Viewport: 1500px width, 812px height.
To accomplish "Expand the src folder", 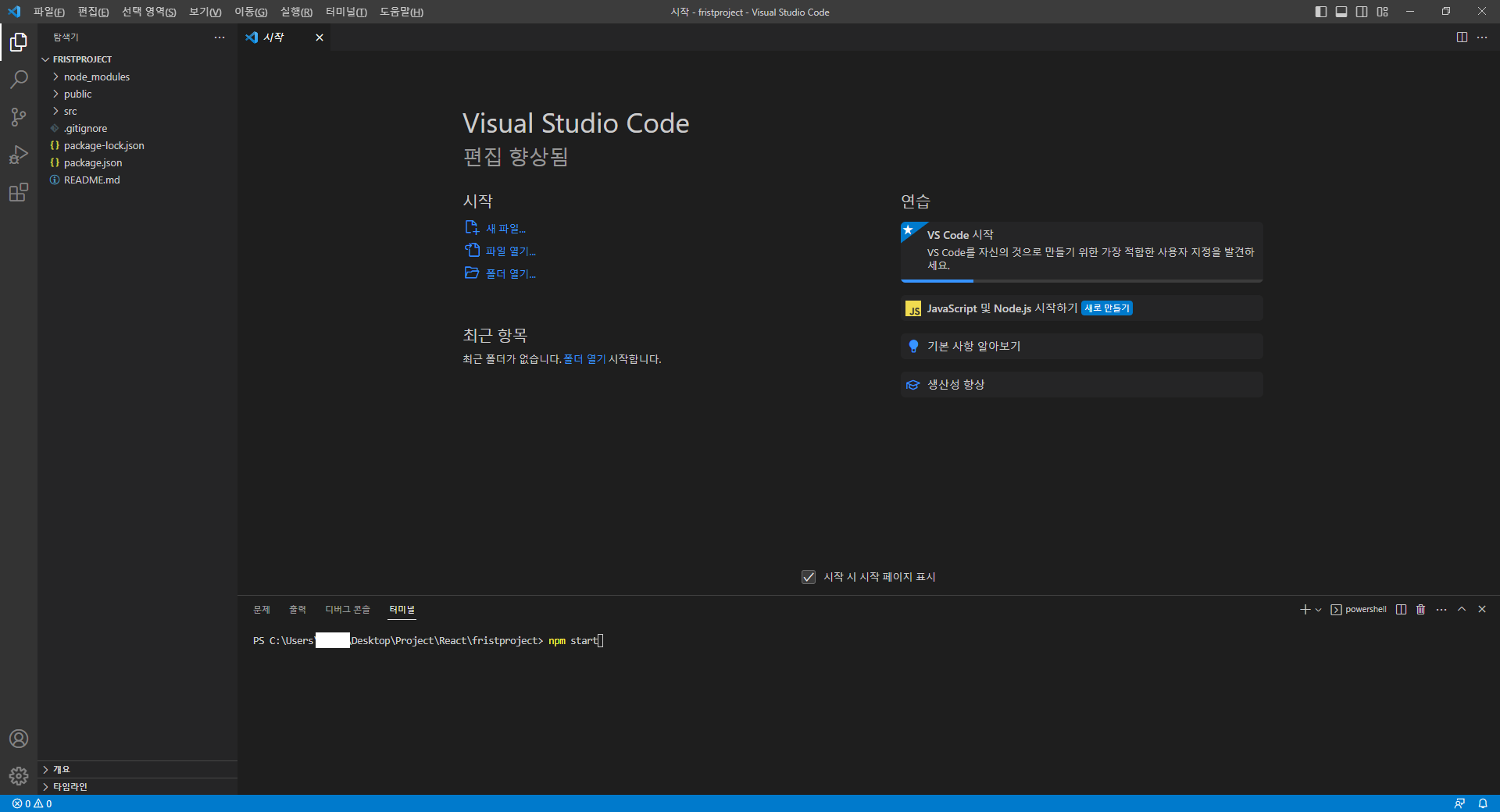I will tap(137, 111).
